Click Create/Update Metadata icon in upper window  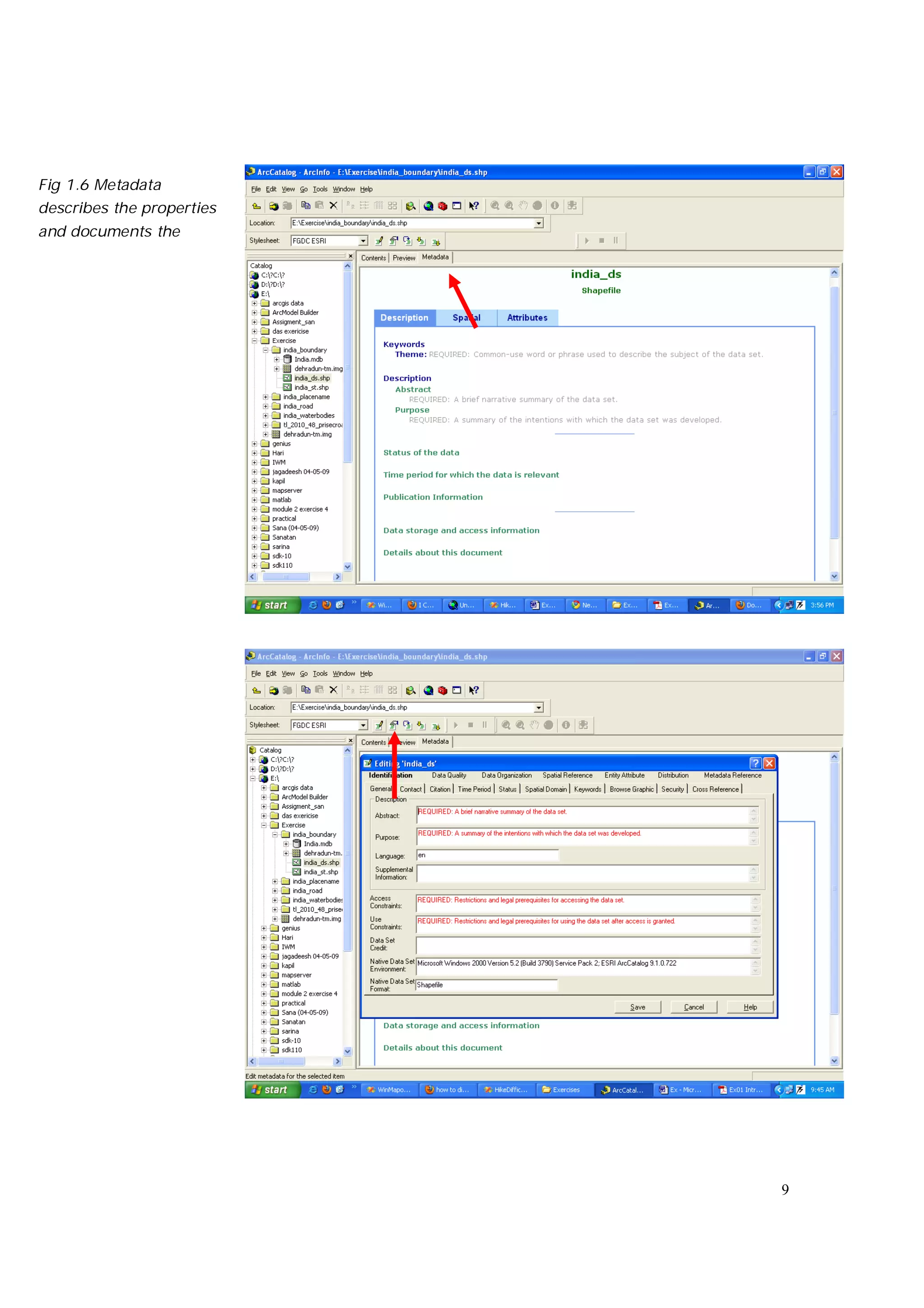pos(407,241)
